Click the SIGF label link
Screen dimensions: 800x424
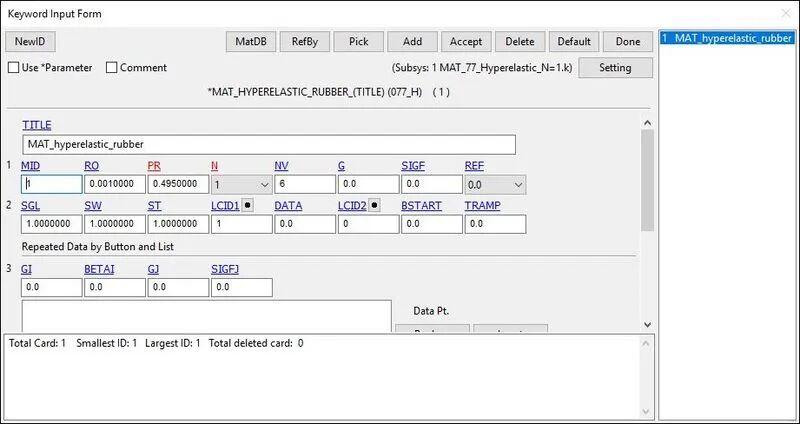pos(413,166)
